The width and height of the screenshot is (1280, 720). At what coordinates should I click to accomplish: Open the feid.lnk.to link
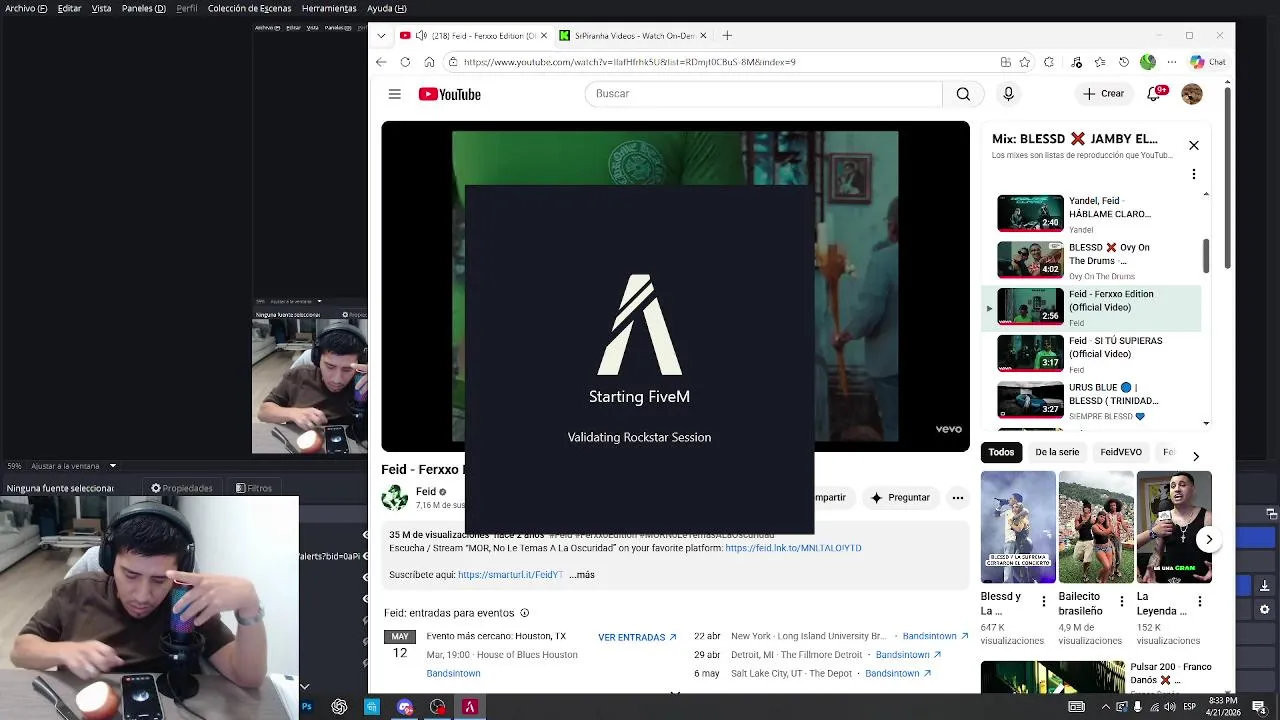pyautogui.click(x=793, y=548)
